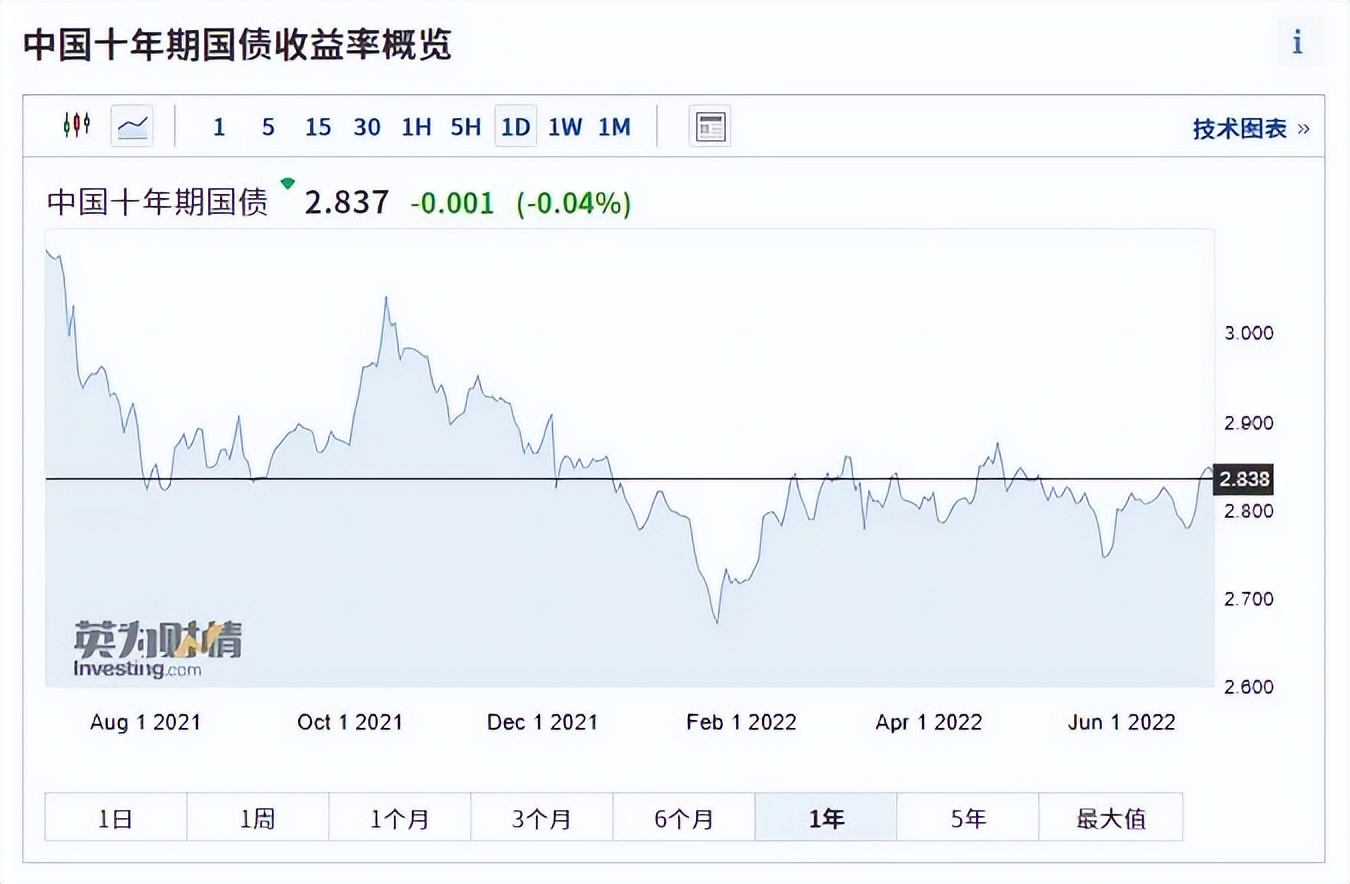The height and width of the screenshot is (884, 1350).
Task: Select the line chart type icon
Action: tap(131, 126)
